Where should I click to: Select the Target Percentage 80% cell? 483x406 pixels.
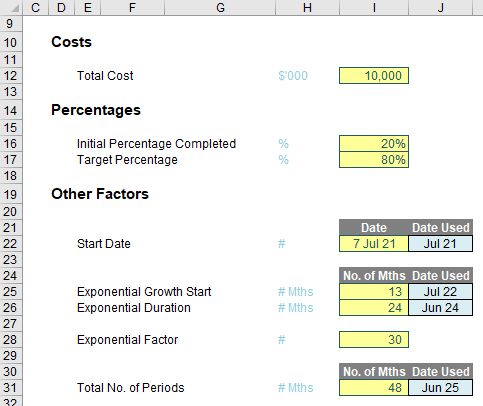[x=374, y=160]
